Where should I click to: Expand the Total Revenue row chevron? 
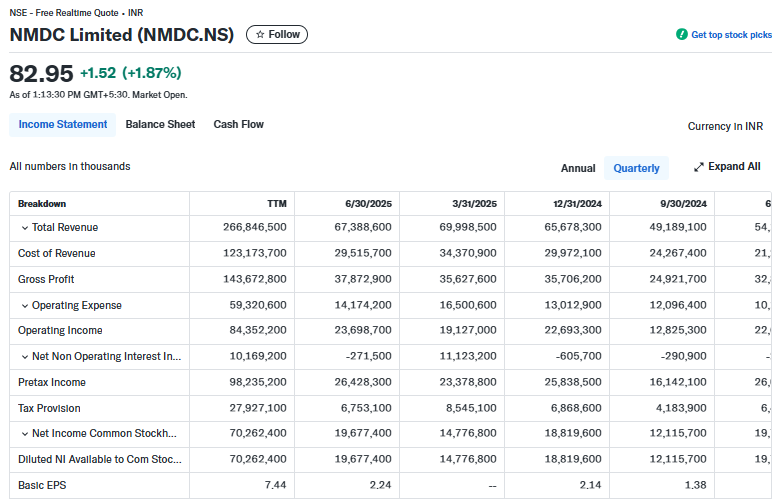25,228
